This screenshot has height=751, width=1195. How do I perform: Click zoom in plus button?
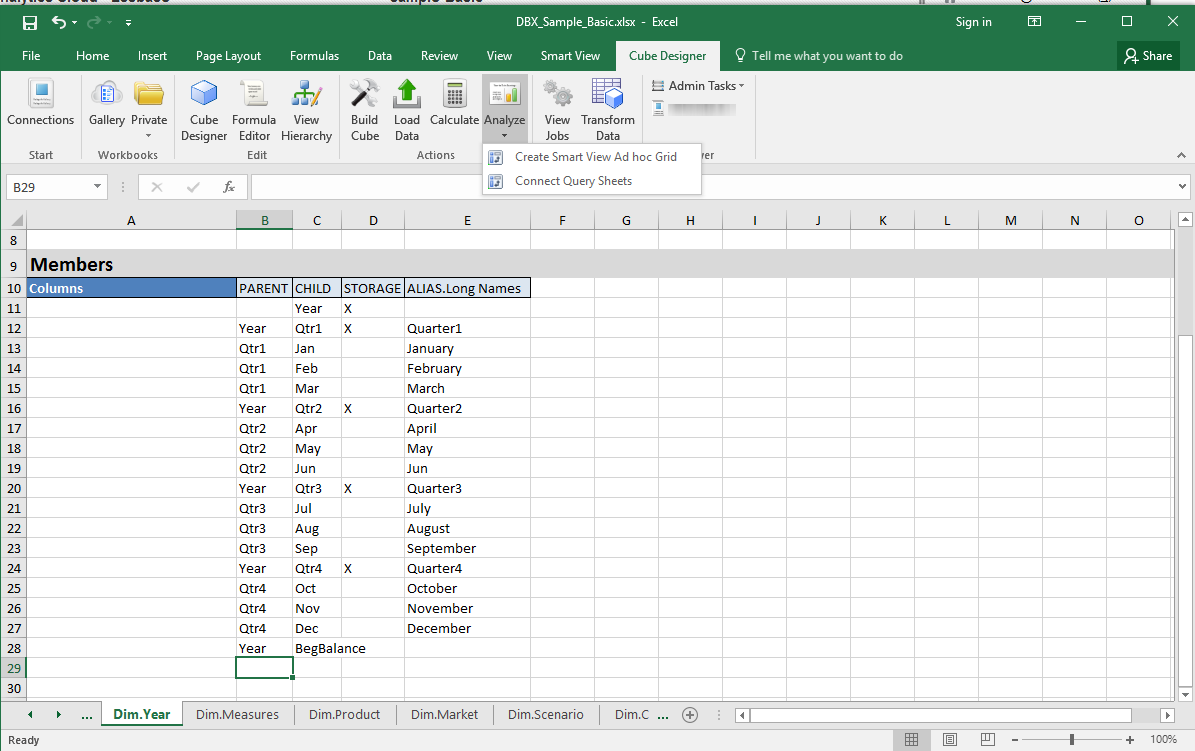[1129, 740]
